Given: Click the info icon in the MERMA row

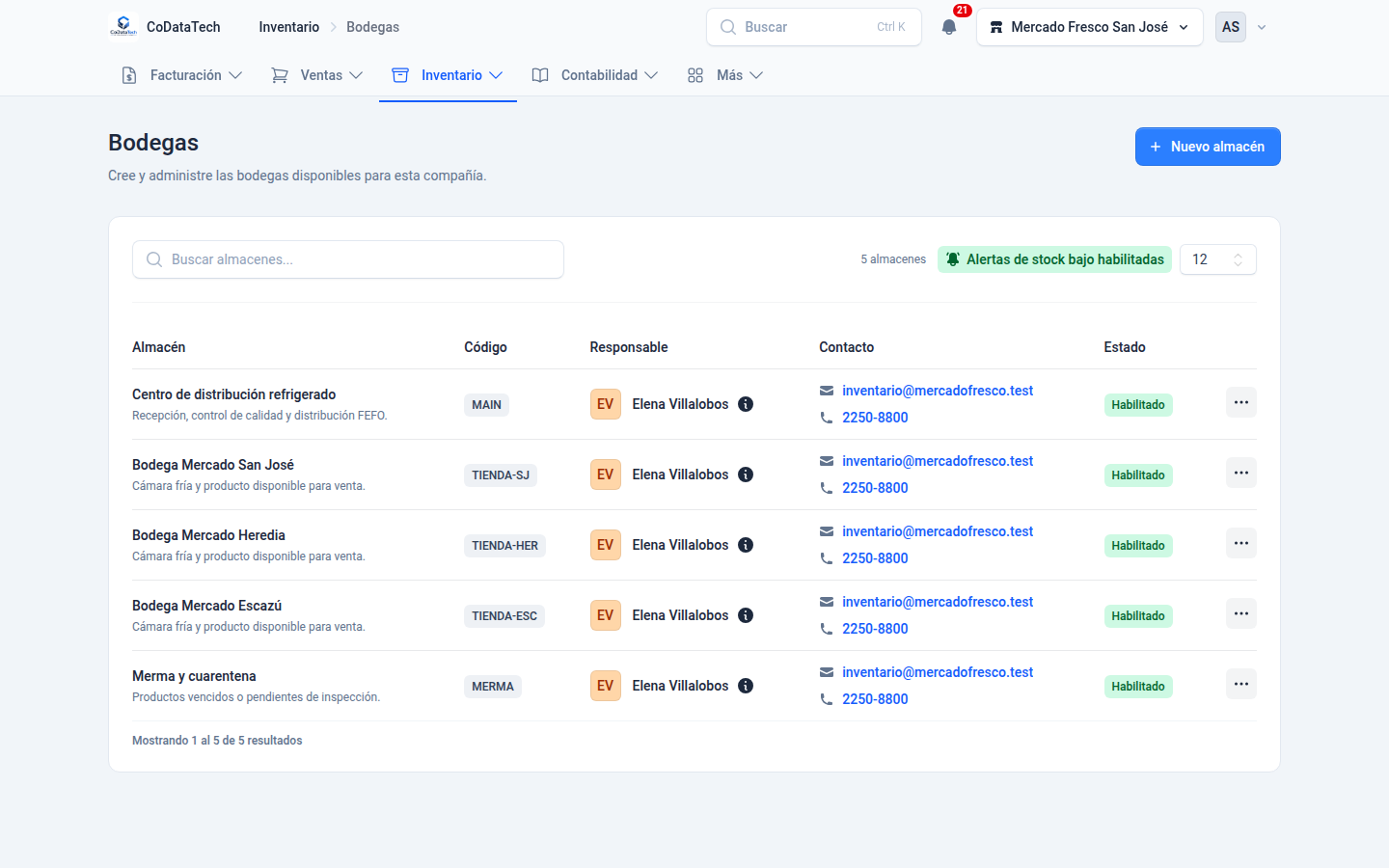Looking at the screenshot, I should [746, 686].
